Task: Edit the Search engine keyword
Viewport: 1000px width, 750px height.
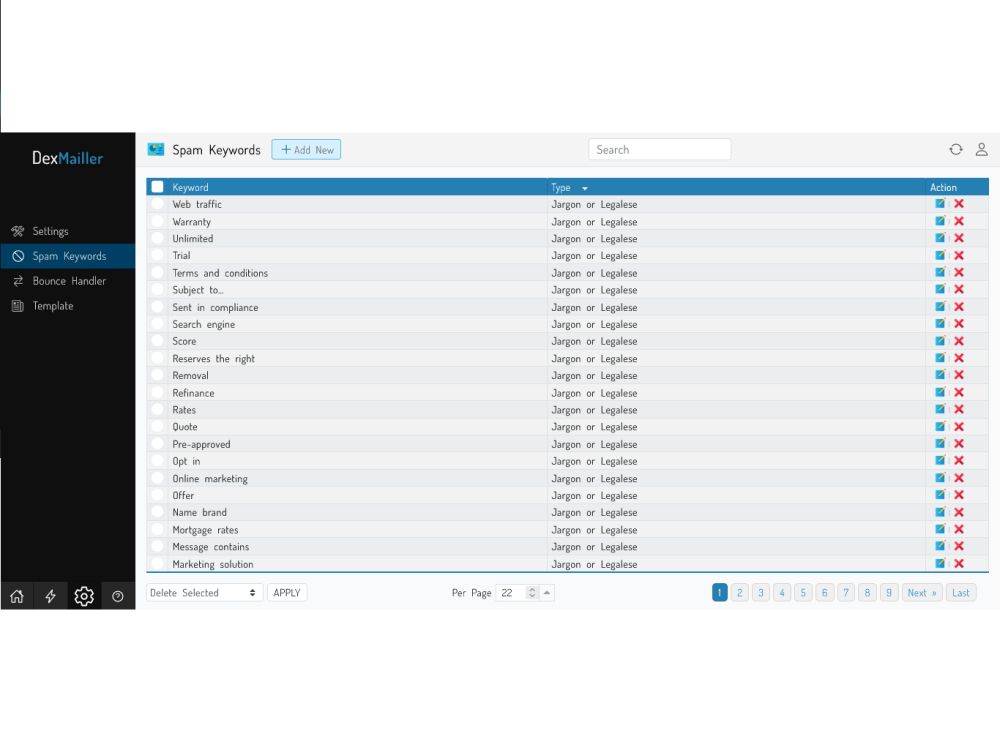Action: 940,323
